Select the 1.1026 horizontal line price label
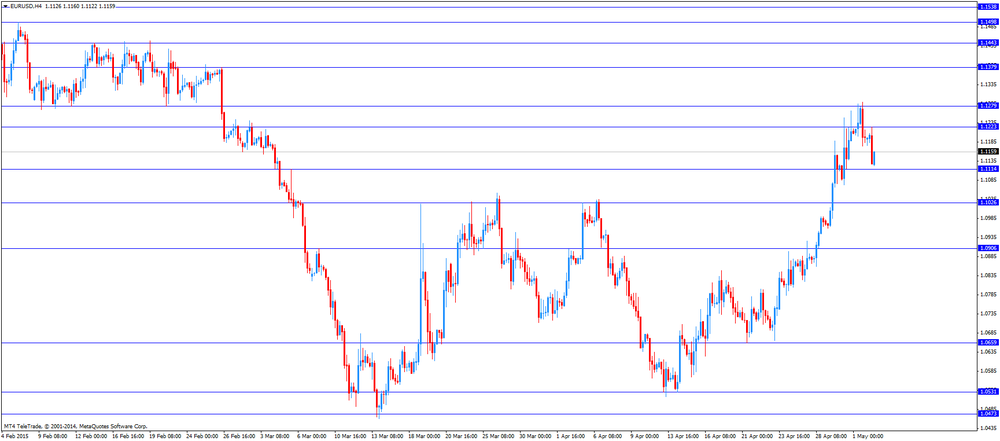 click(x=987, y=202)
